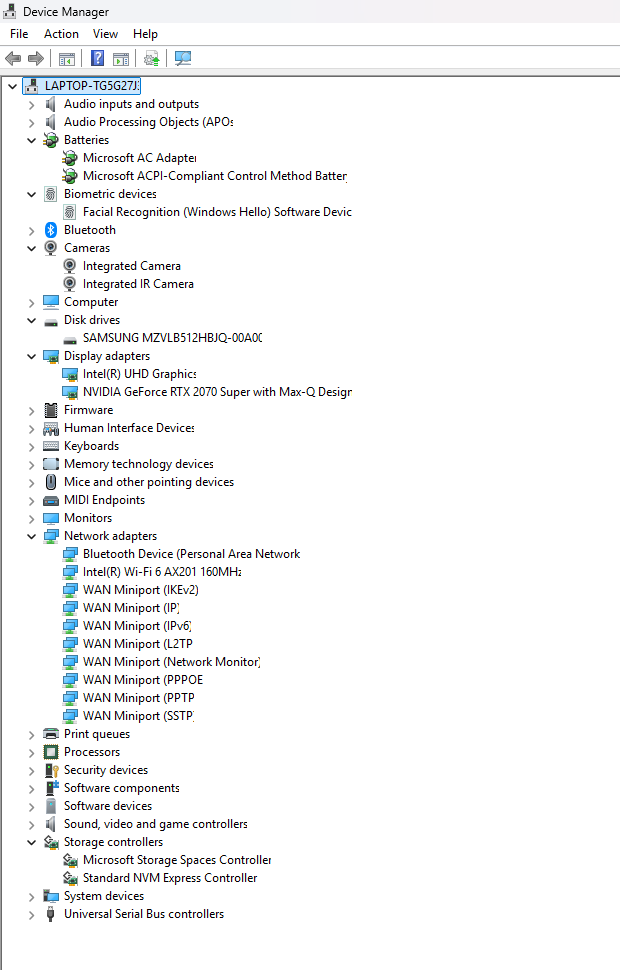Viewport: 620px width, 970px height.
Task: Expand the System devices category
Action: coord(32,897)
